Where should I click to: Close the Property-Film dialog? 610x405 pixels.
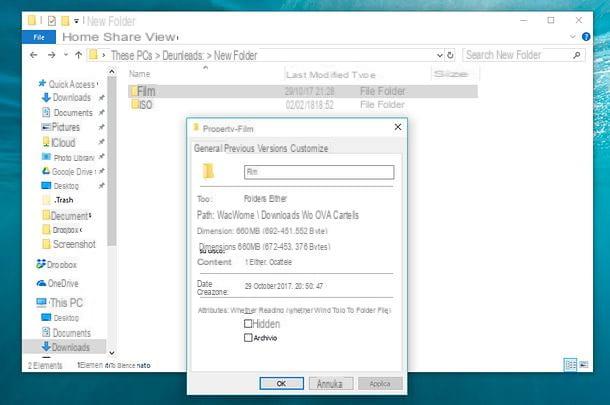coord(398,127)
